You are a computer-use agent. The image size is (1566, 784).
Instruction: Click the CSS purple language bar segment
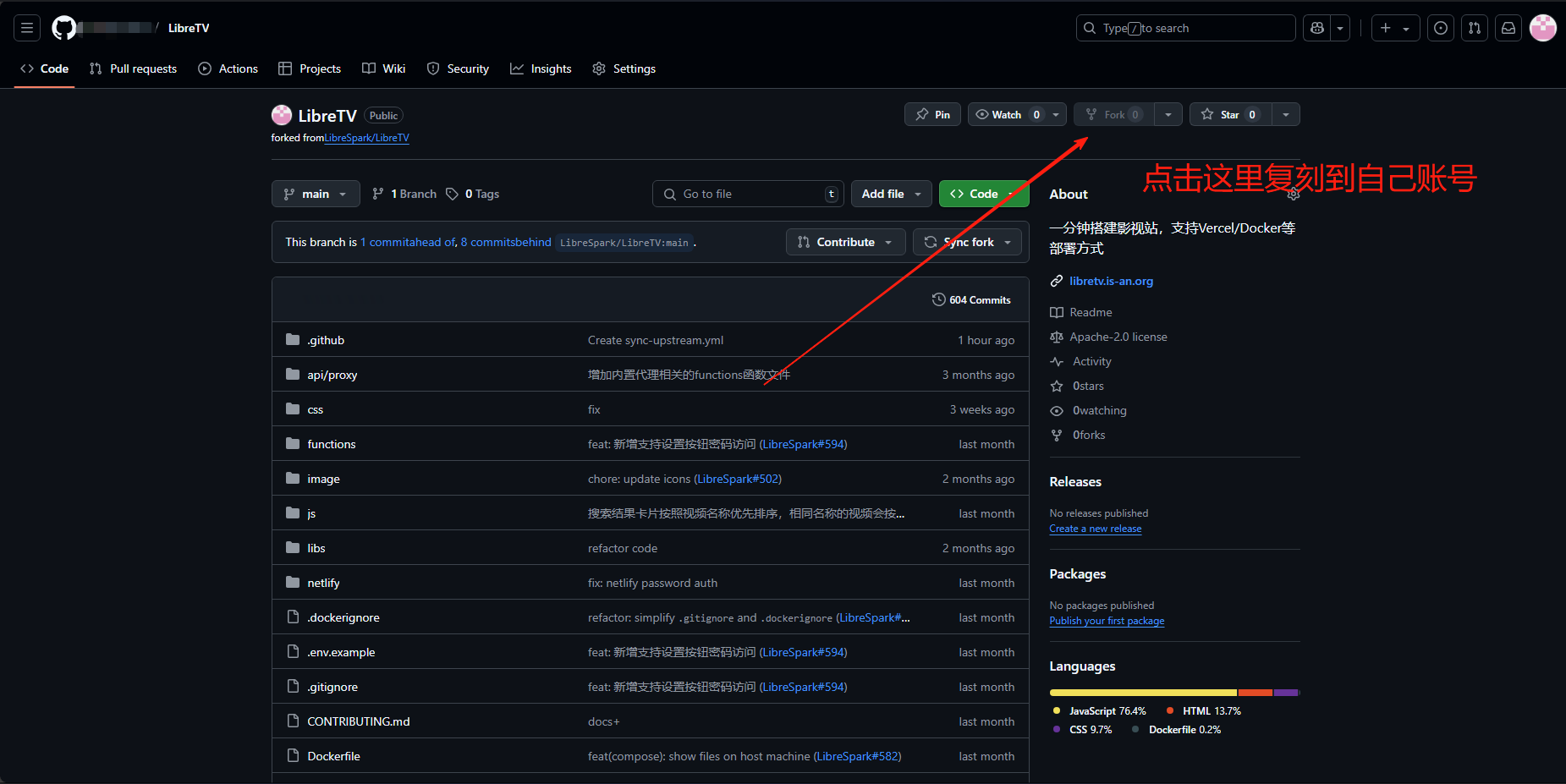pyautogui.click(x=1286, y=693)
